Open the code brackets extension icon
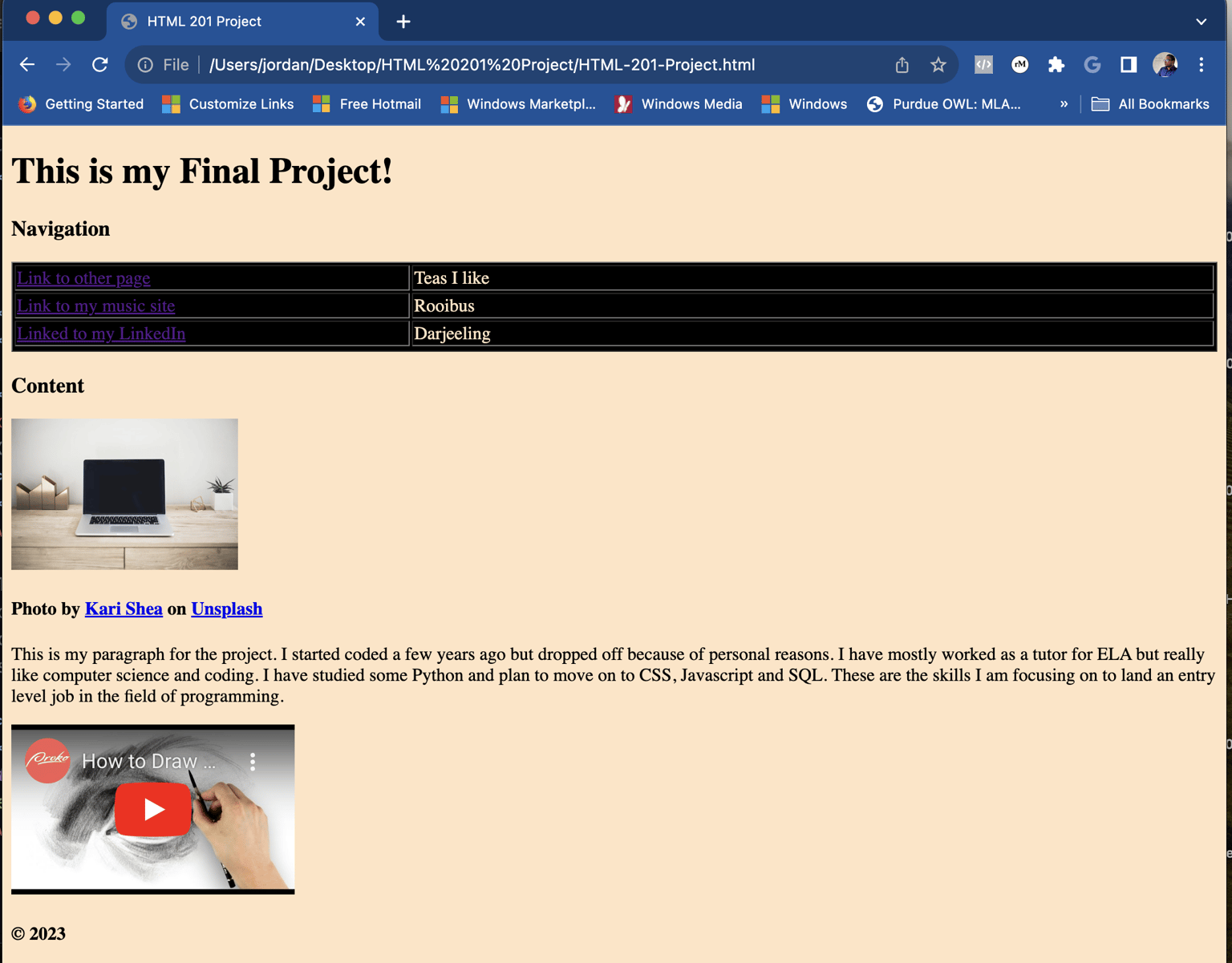This screenshot has height=963, width=1232. [983, 65]
